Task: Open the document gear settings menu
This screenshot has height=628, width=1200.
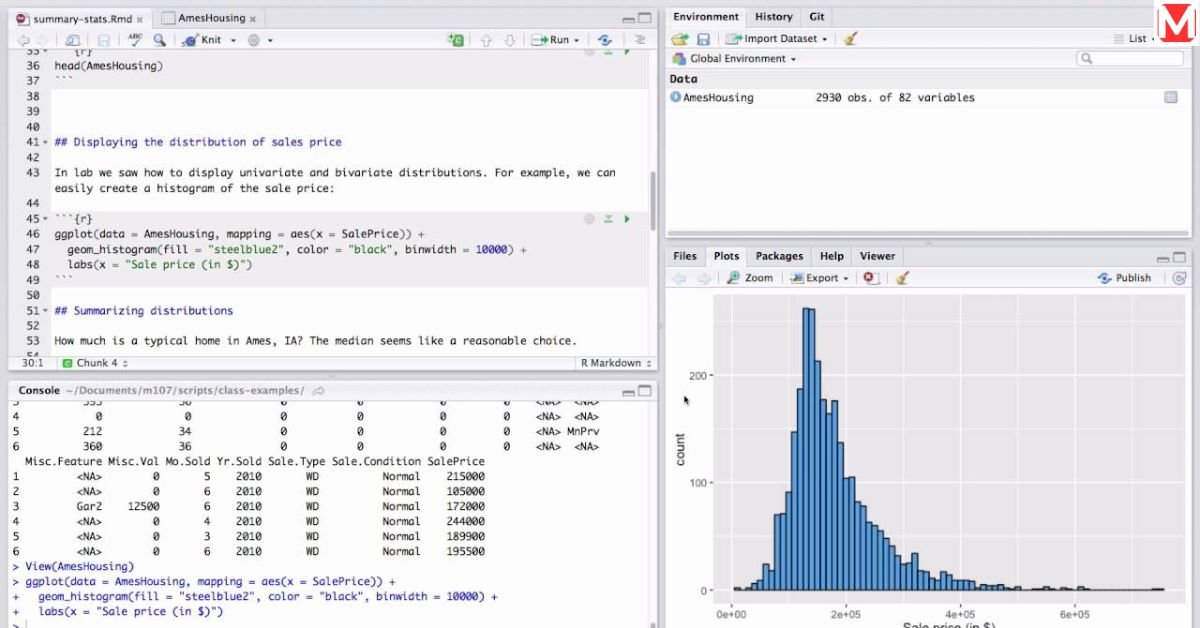Action: (x=254, y=40)
